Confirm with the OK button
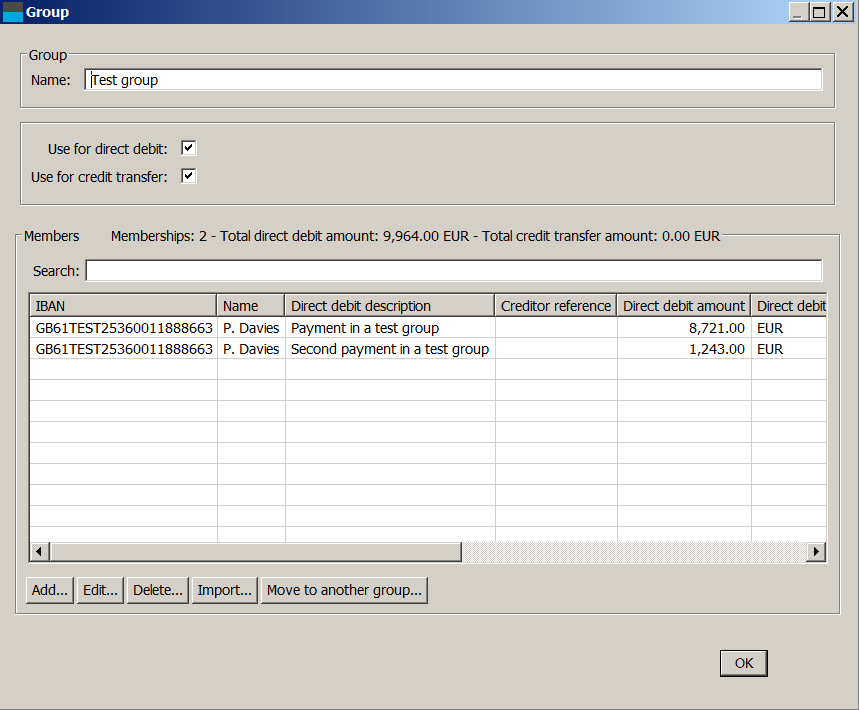 [x=743, y=663]
